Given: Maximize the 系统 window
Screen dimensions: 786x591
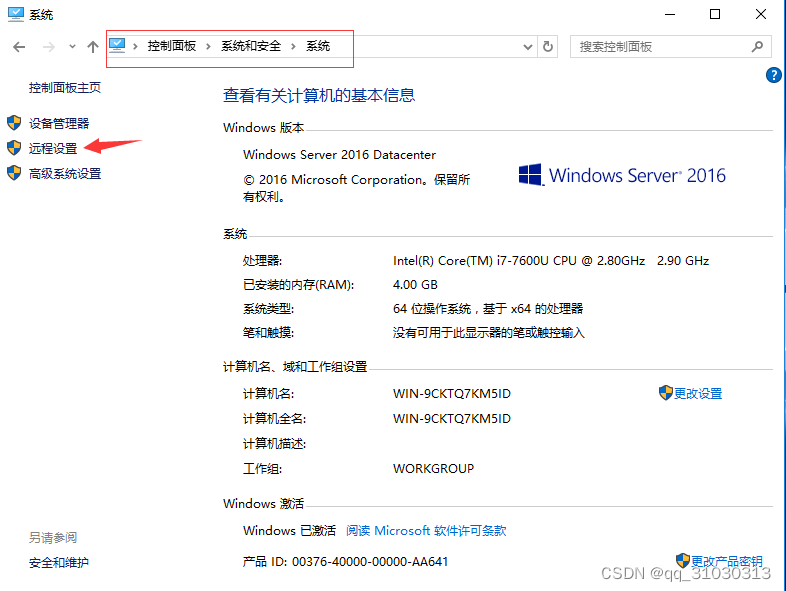Looking at the screenshot, I should point(715,15).
